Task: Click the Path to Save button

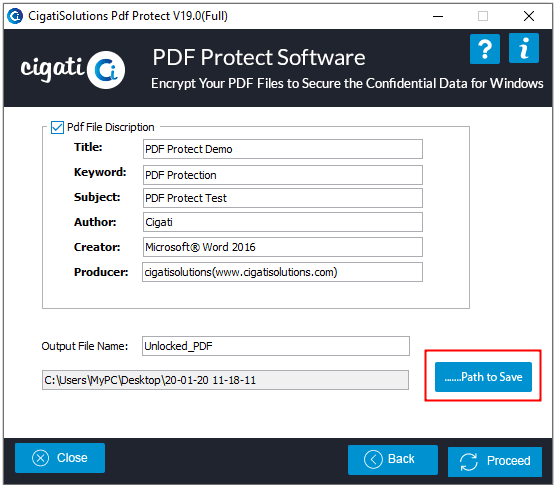Action: 483,377
